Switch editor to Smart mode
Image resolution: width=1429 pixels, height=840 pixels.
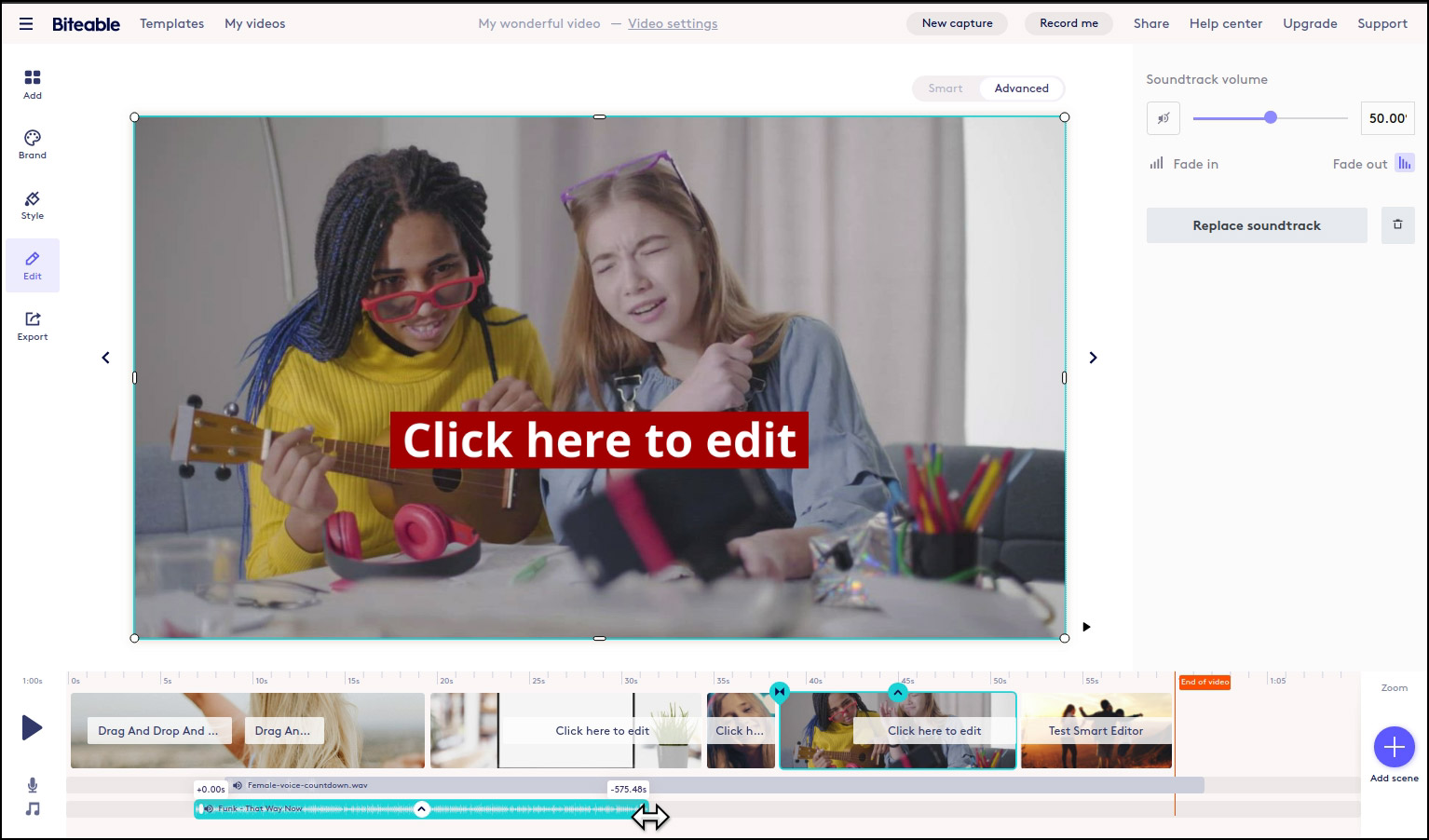pos(945,88)
